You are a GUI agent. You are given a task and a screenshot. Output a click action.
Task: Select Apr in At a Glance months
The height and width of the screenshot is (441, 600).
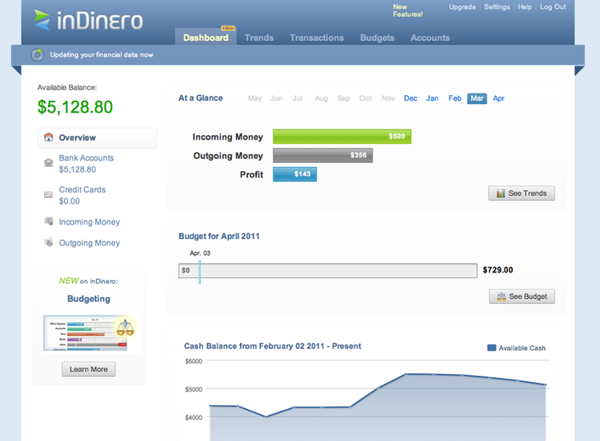coord(498,98)
